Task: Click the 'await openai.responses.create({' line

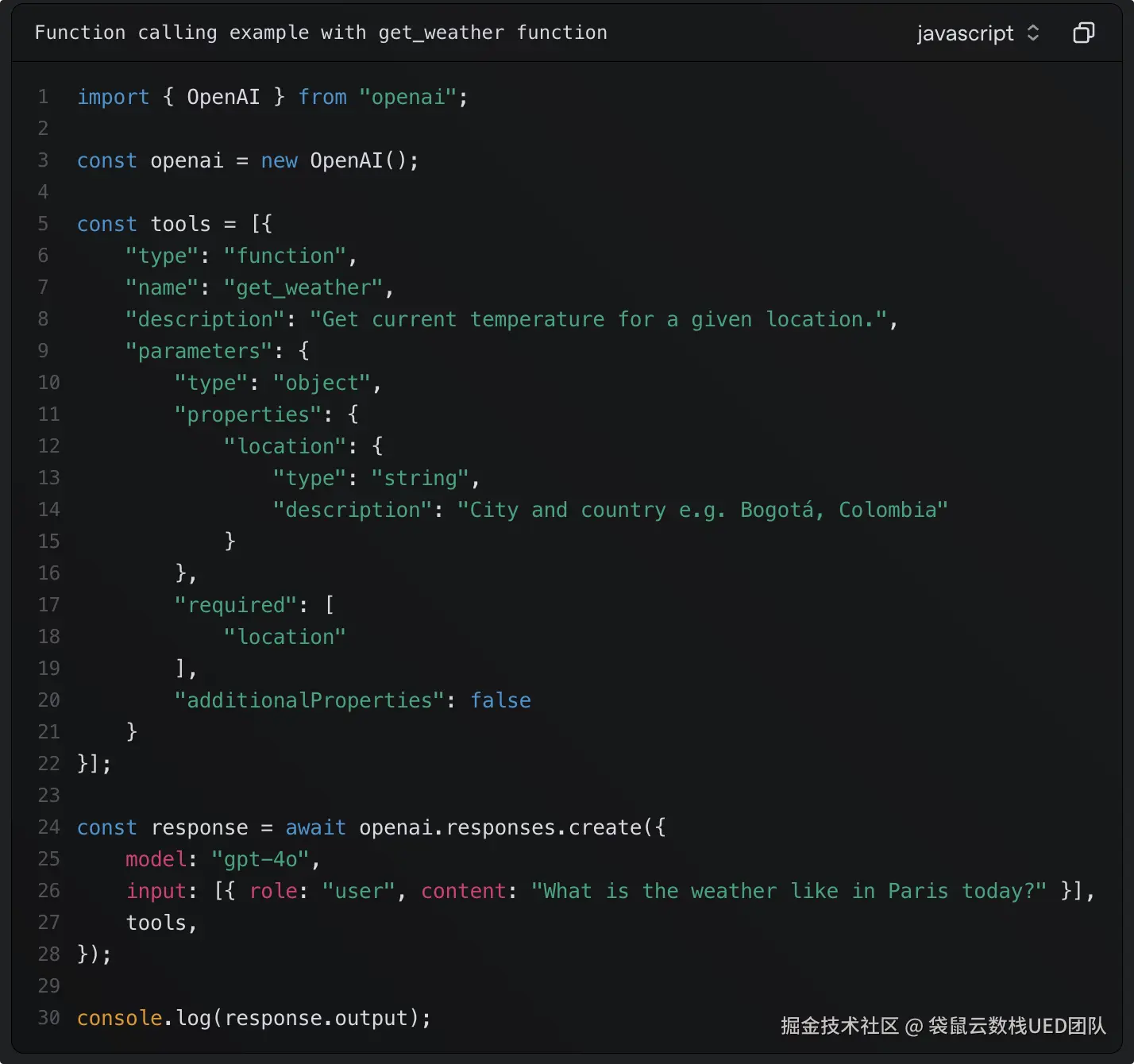Action: [372, 827]
